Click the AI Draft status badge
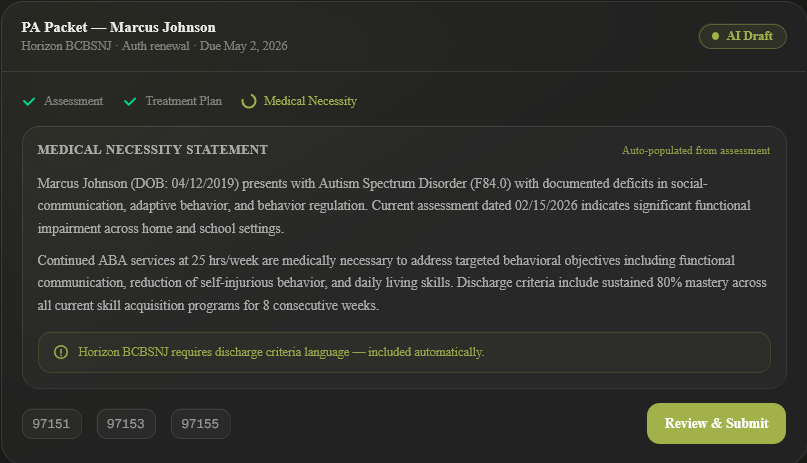This screenshot has height=463, width=807. (x=742, y=36)
